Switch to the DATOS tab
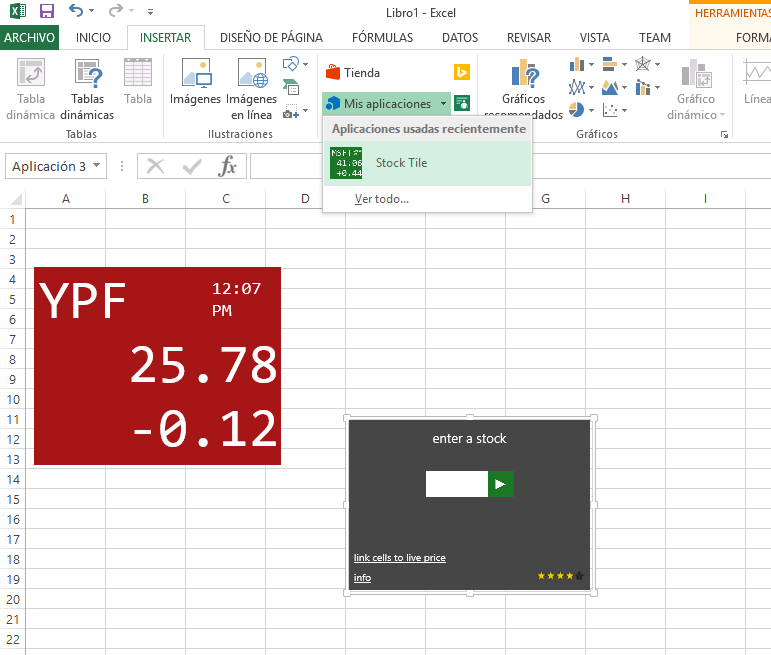This screenshot has height=655, width=771. click(460, 37)
